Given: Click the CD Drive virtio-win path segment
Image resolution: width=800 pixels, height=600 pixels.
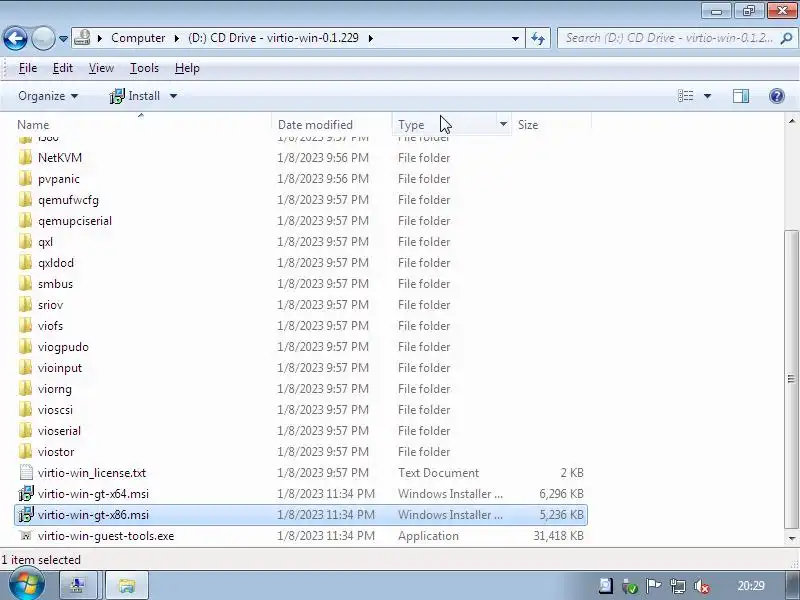Looking at the screenshot, I should click(273, 38).
